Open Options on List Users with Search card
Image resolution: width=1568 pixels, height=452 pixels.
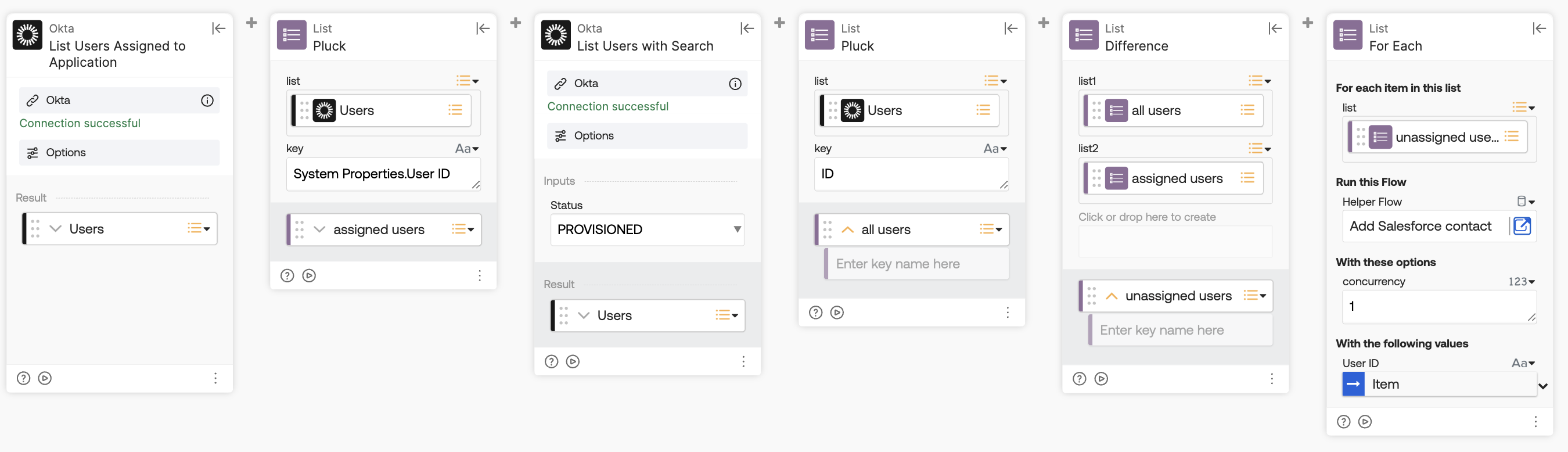click(x=647, y=136)
